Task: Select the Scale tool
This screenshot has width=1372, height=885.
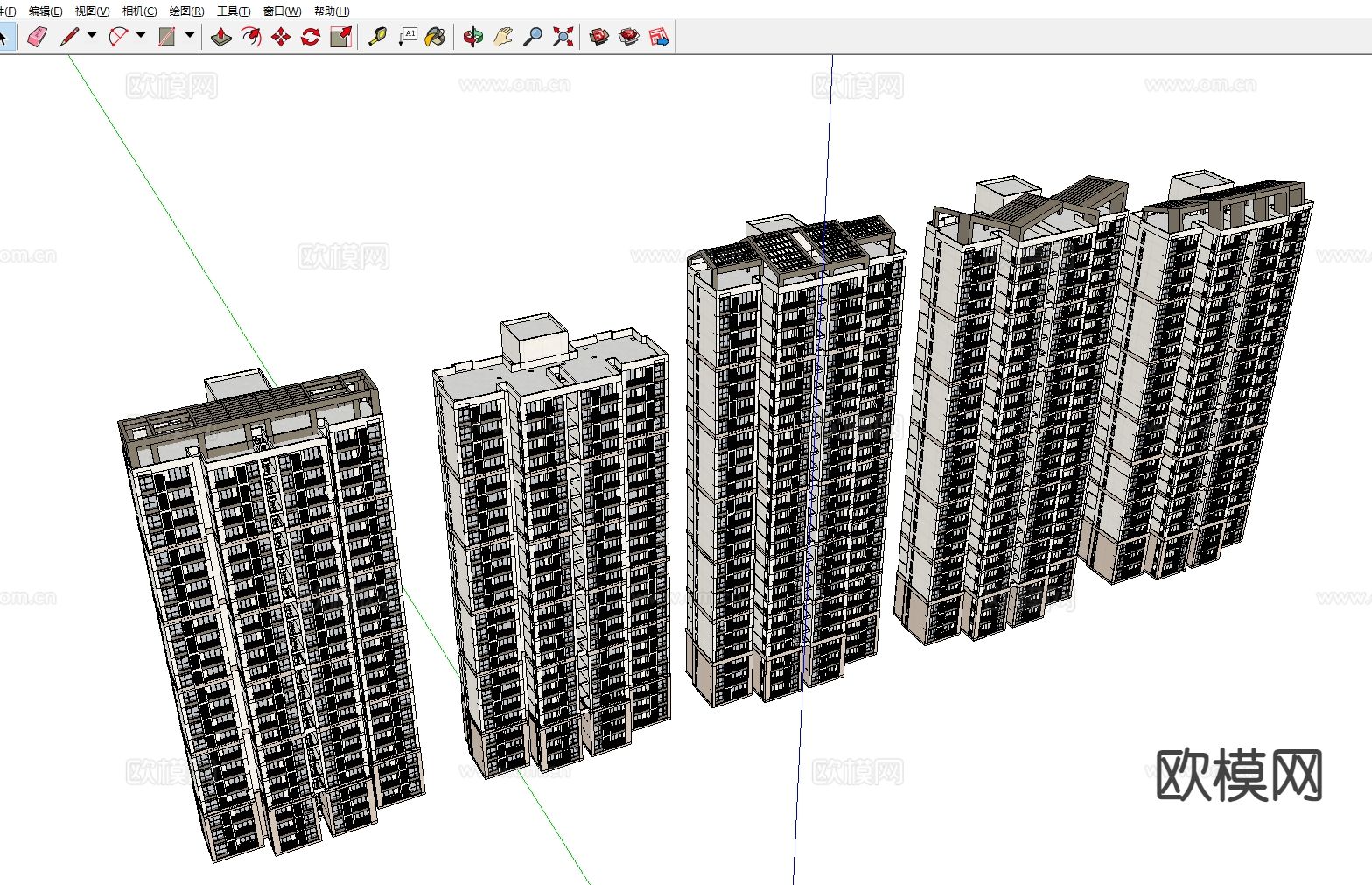Action: (340, 37)
